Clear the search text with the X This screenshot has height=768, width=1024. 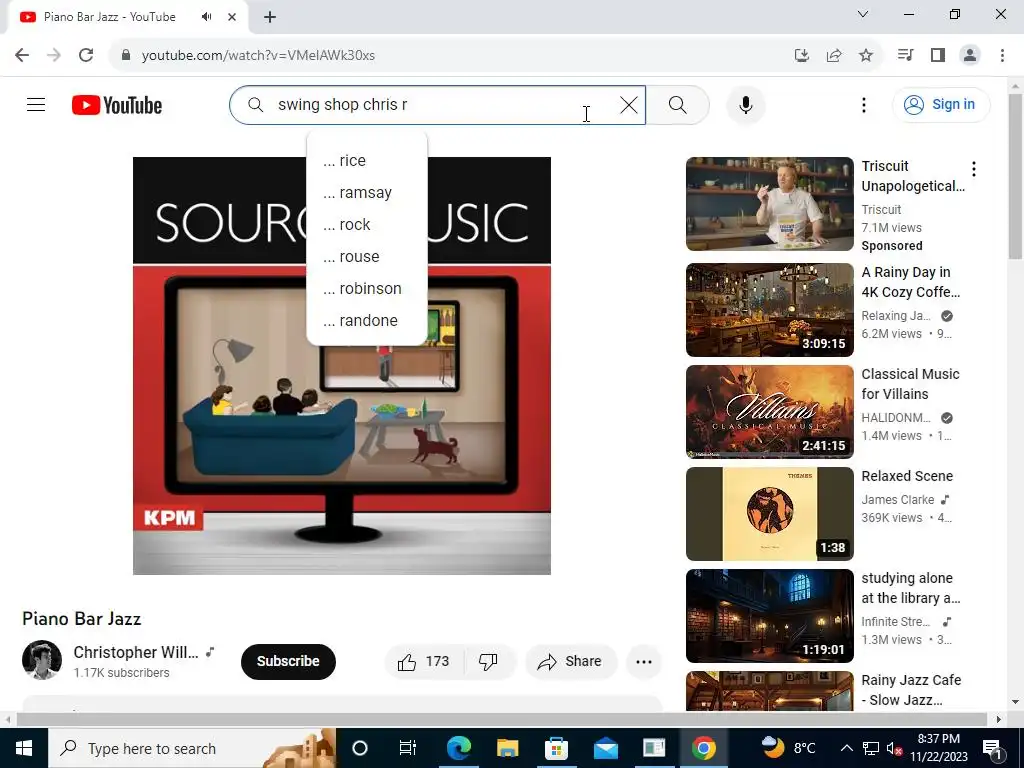click(x=628, y=104)
